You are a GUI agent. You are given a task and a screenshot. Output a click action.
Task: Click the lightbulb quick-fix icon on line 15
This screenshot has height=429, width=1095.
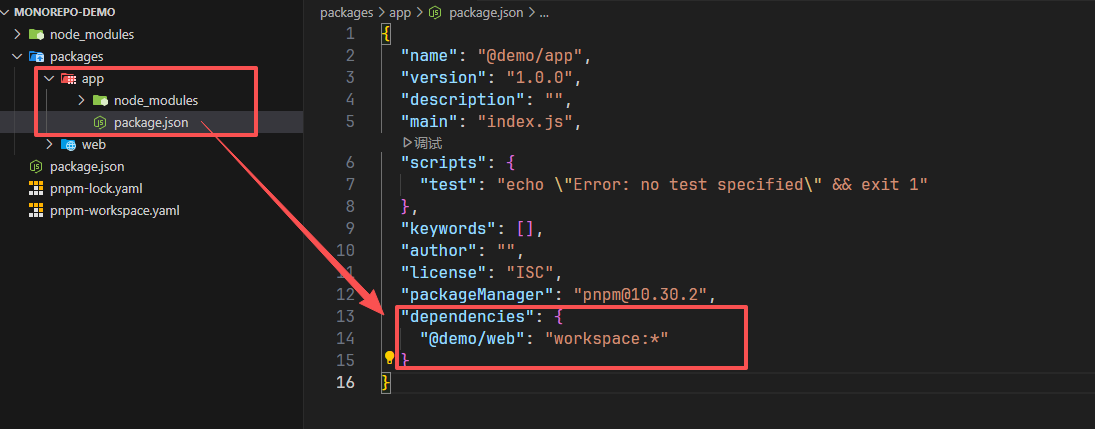(x=390, y=358)
